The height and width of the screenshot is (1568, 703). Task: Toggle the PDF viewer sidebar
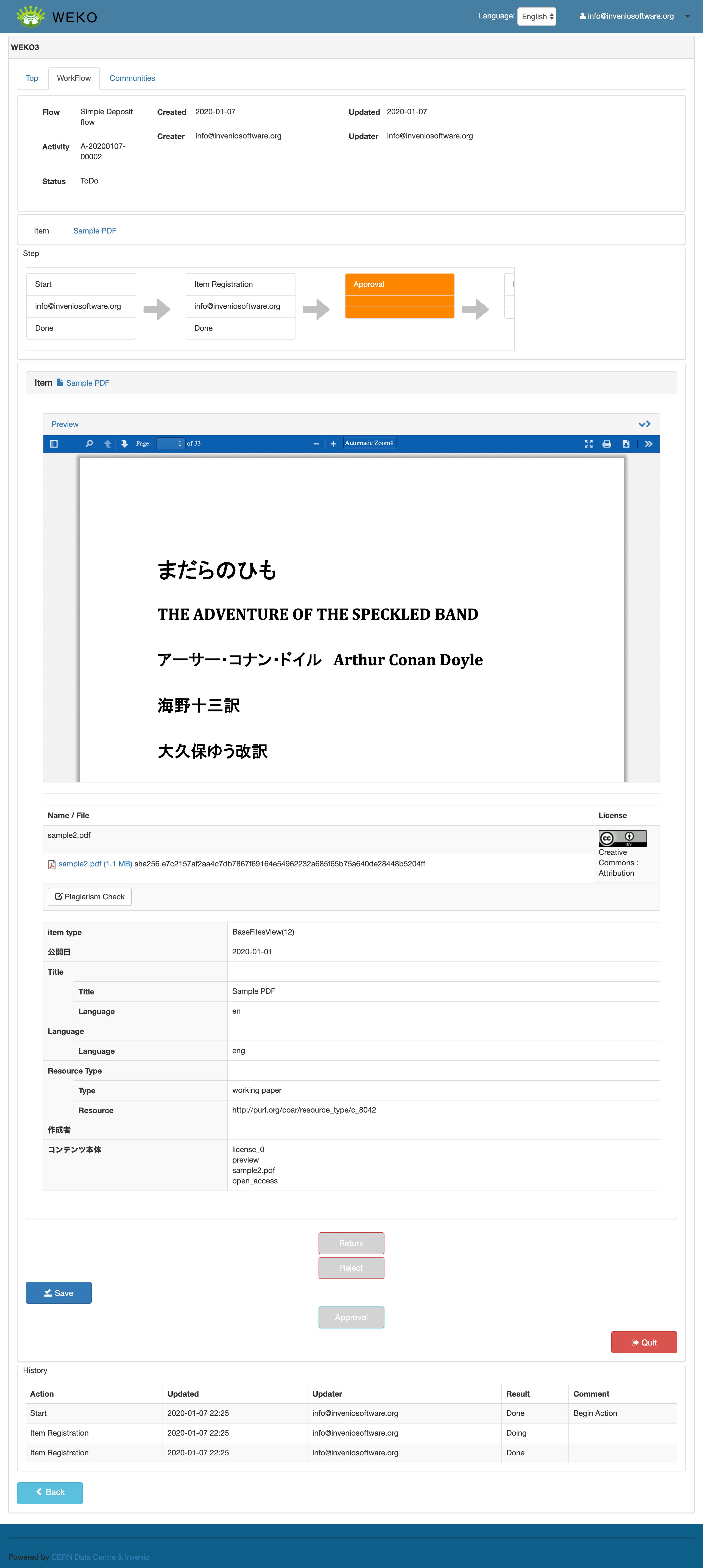point(54,444)
